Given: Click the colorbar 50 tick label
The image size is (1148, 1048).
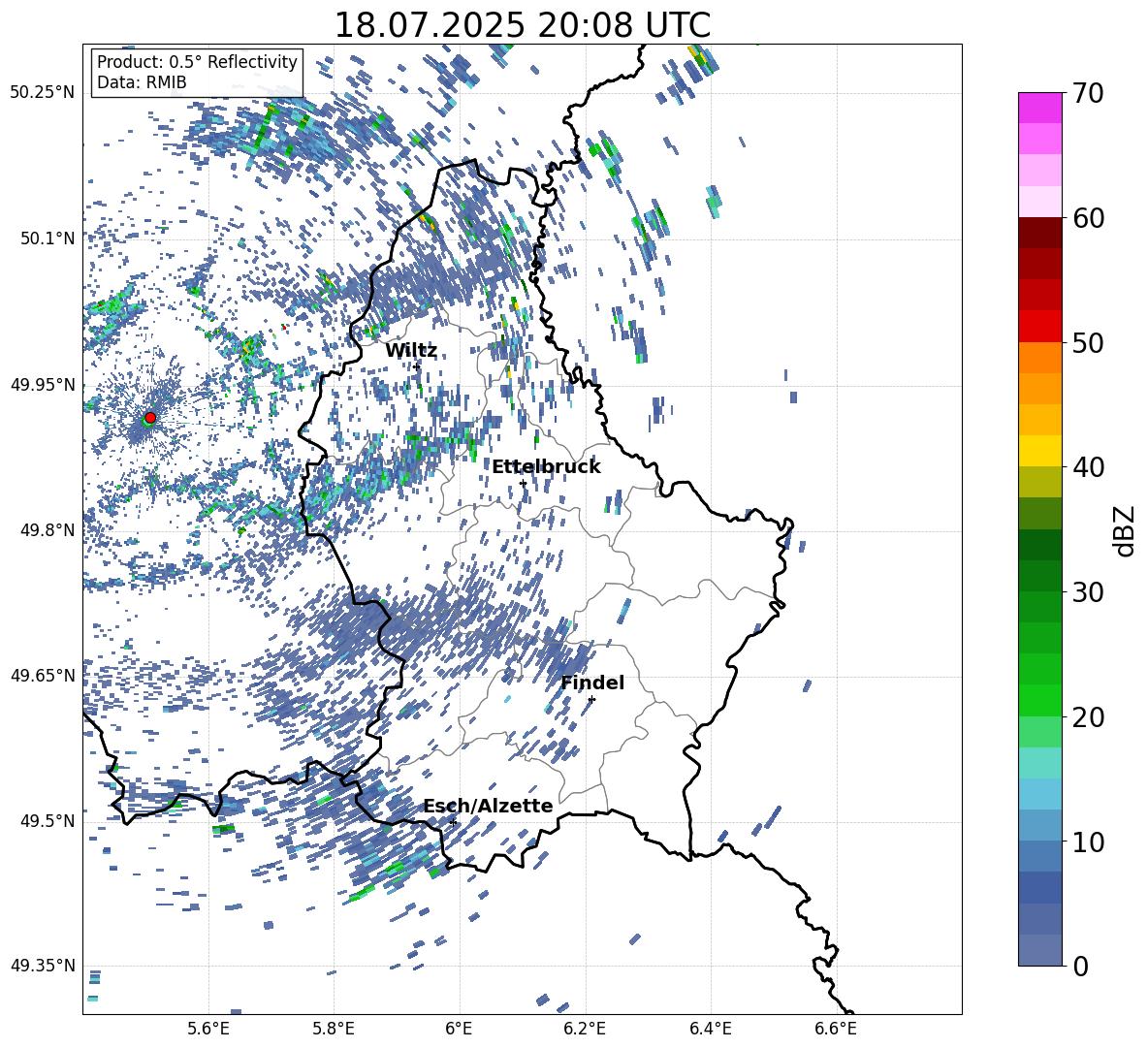Looking at the screenshot, I should [x=1089, y=342].
